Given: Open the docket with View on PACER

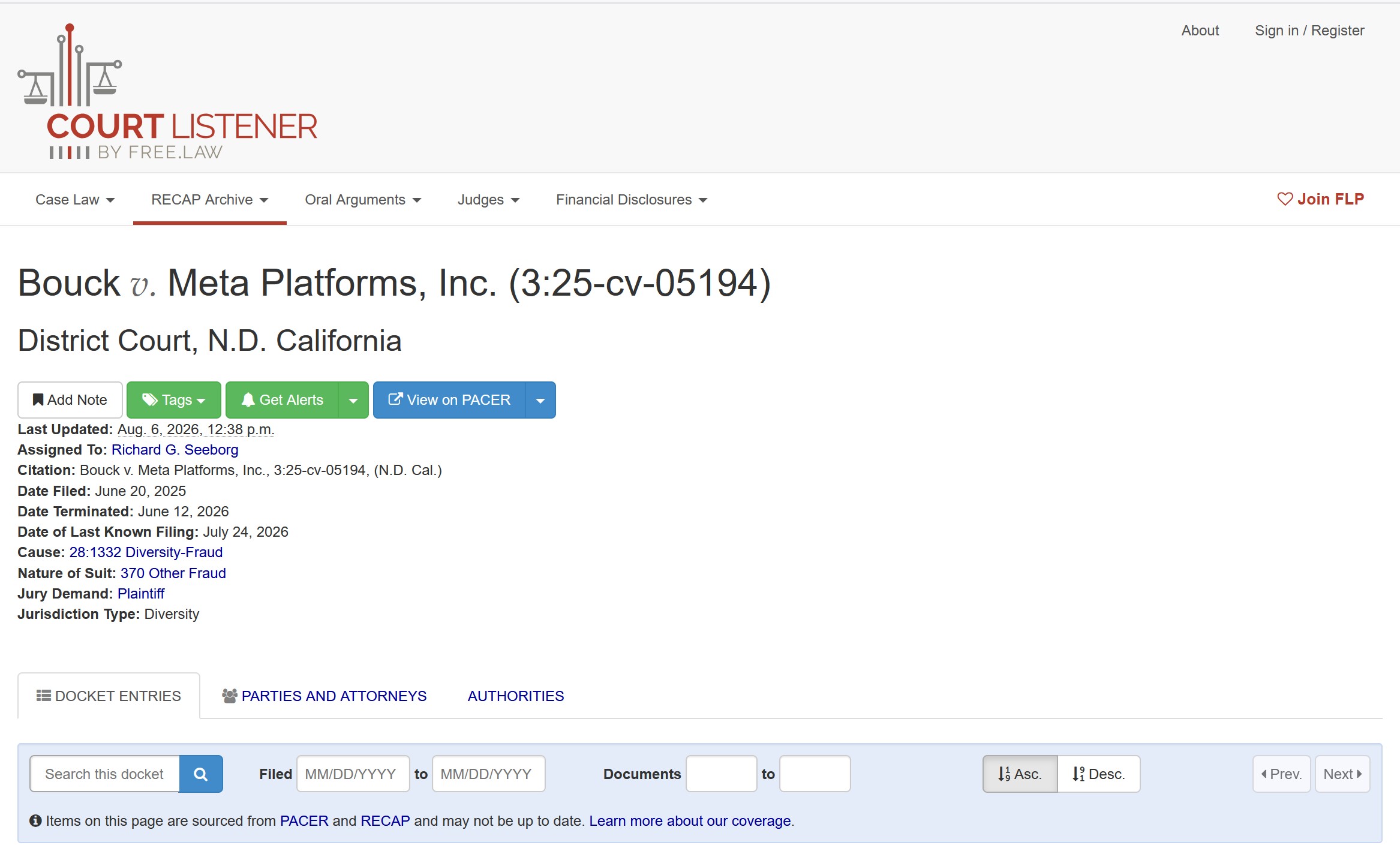Looking at the screenshot, I should tap(449, 400).
